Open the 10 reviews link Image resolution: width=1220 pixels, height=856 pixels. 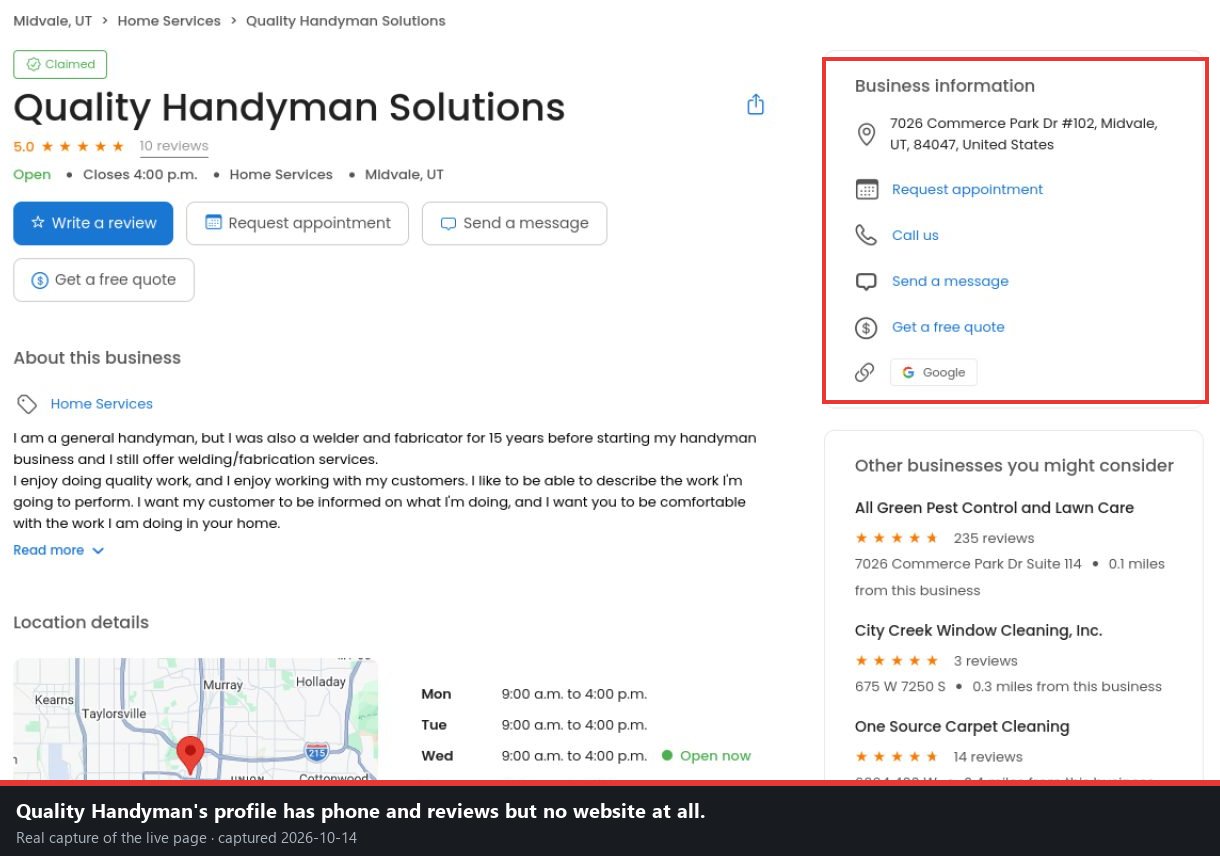(x=174, y=146)
